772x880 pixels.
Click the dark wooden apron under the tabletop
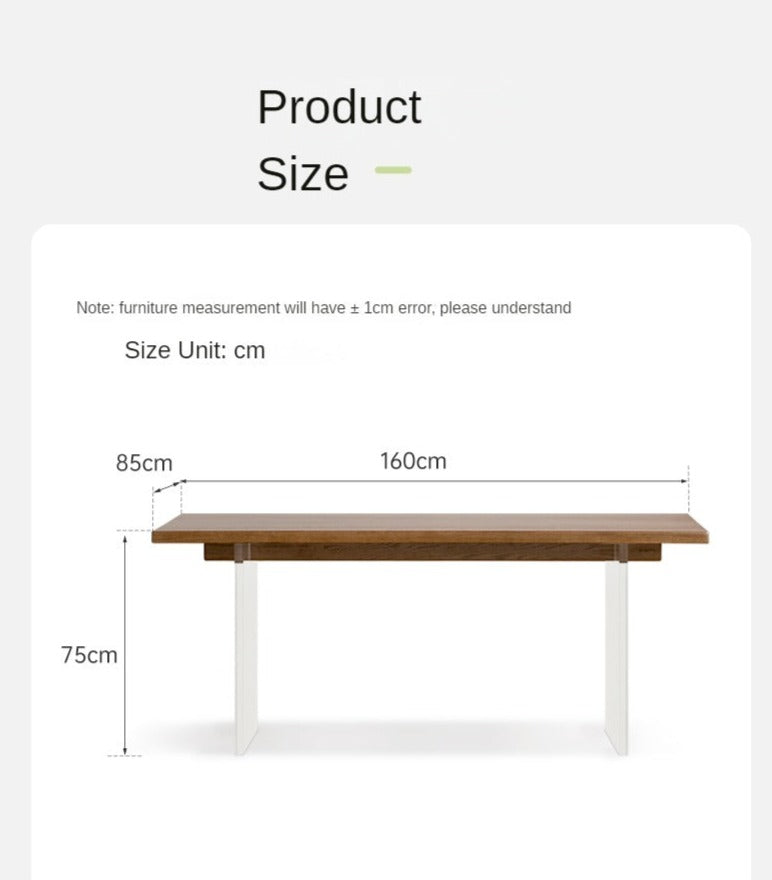point(430,551)
